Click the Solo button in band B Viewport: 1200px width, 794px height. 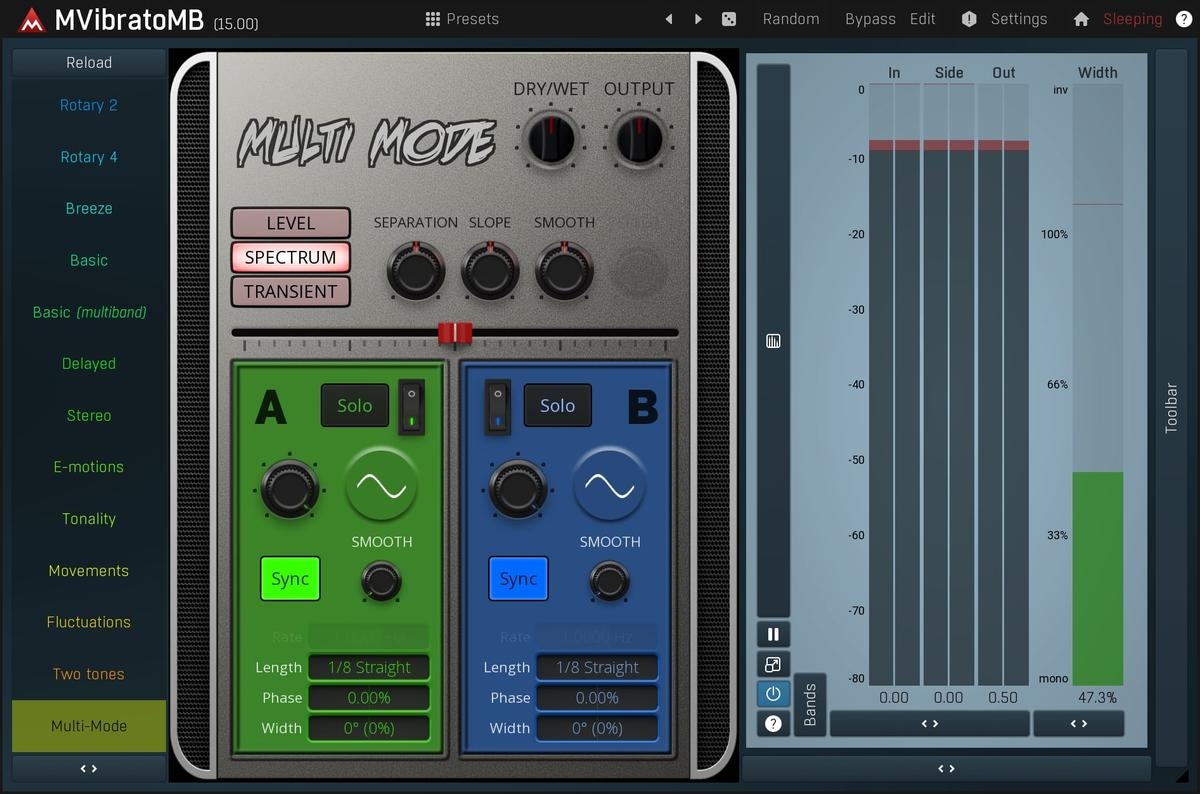(x=557, y=406)
